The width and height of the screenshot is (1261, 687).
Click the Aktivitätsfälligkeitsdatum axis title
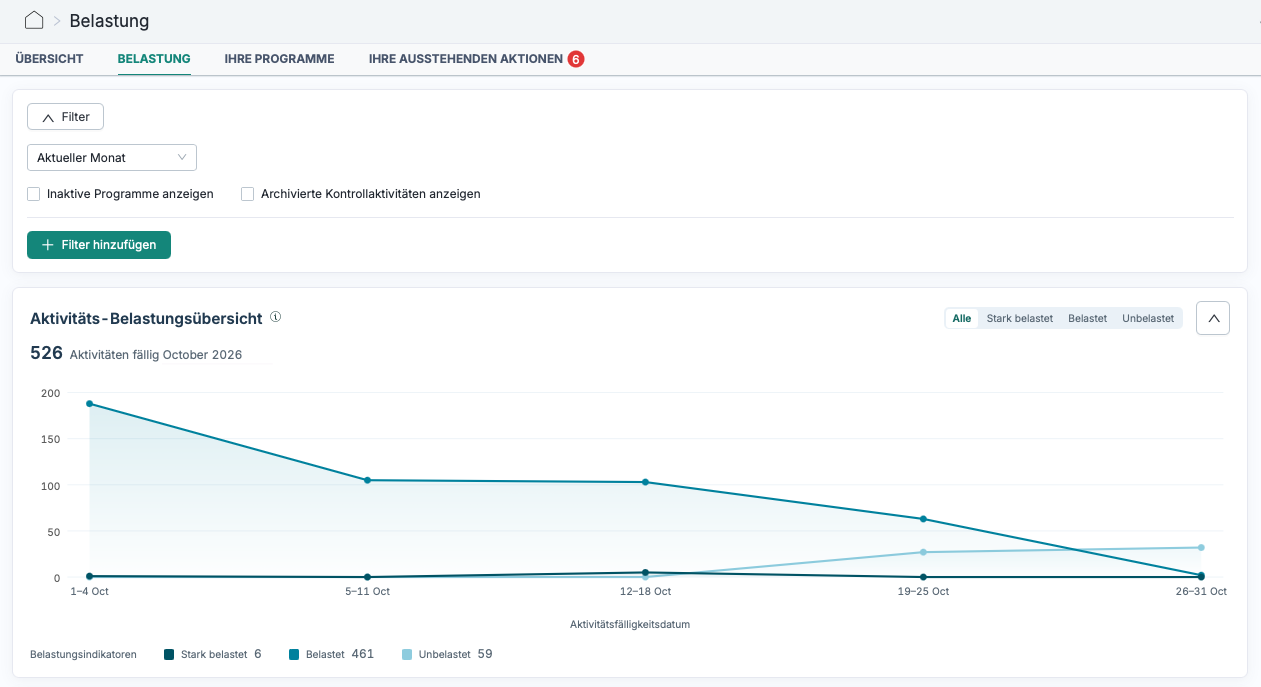(630, 625)
